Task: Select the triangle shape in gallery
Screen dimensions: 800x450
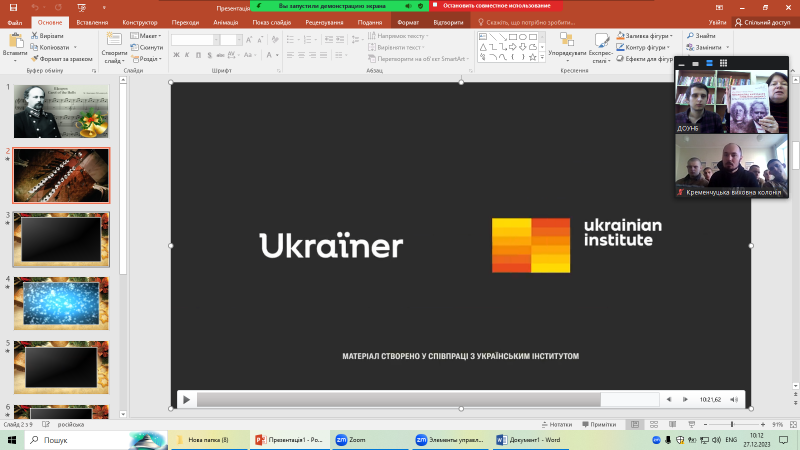Action: [483, 47]
